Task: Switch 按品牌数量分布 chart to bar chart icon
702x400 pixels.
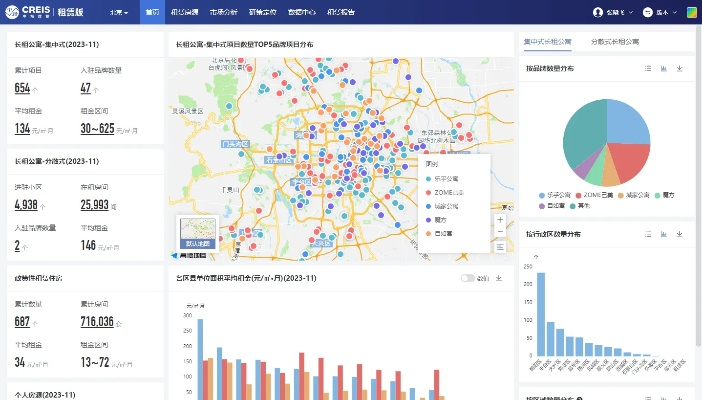Action: point(663,68)
